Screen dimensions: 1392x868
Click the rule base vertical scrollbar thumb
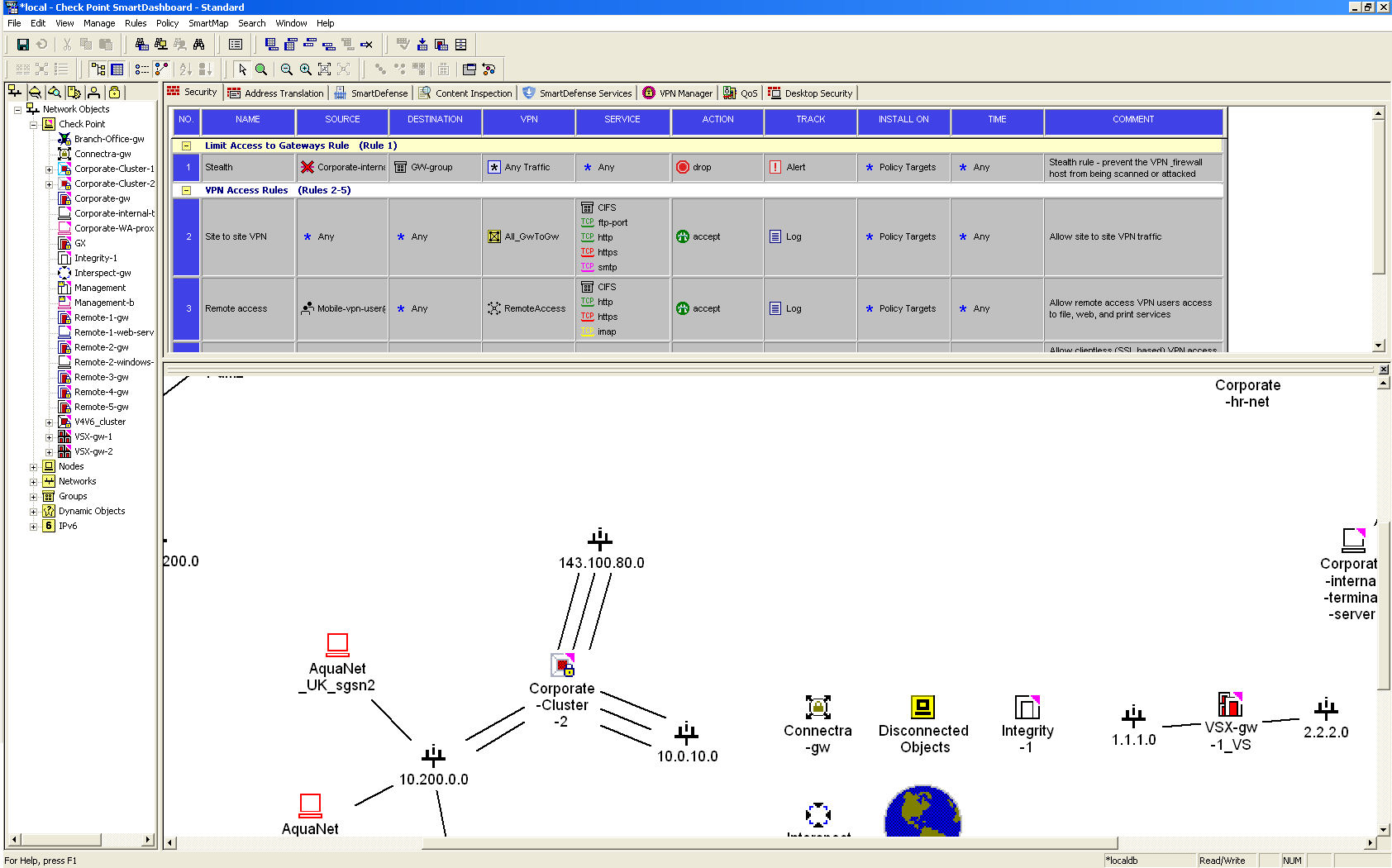[1378, 197]
